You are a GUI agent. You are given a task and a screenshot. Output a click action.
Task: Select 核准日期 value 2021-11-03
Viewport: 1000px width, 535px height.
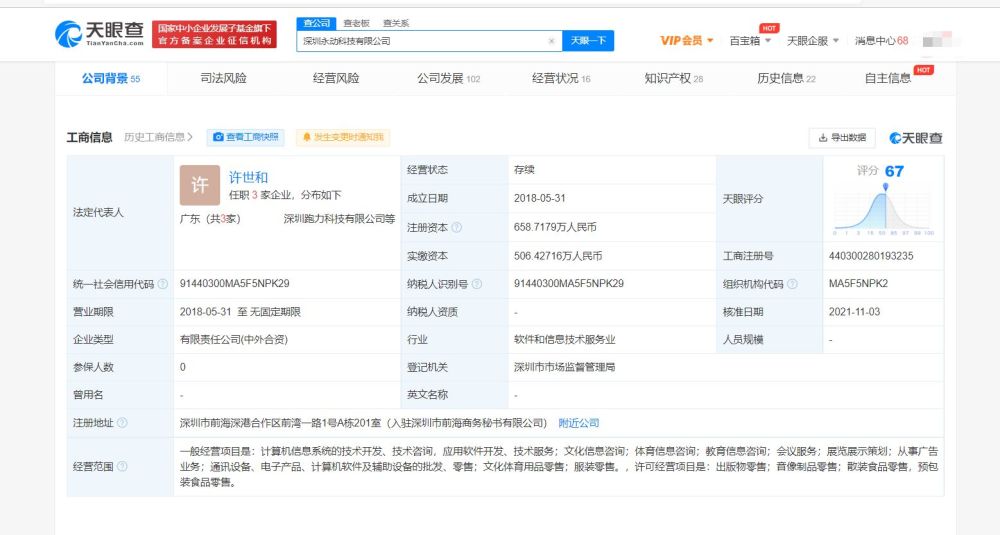point(855,312)
